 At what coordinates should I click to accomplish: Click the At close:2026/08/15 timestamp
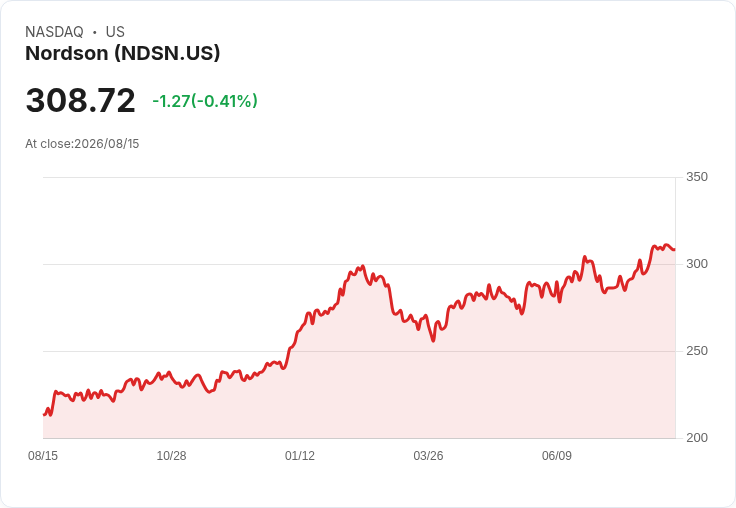82,144
